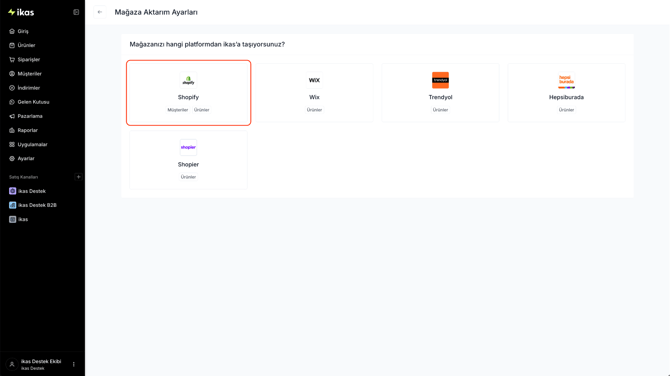Click the Gelen Kutusu inbox icon

coord(12,102)
